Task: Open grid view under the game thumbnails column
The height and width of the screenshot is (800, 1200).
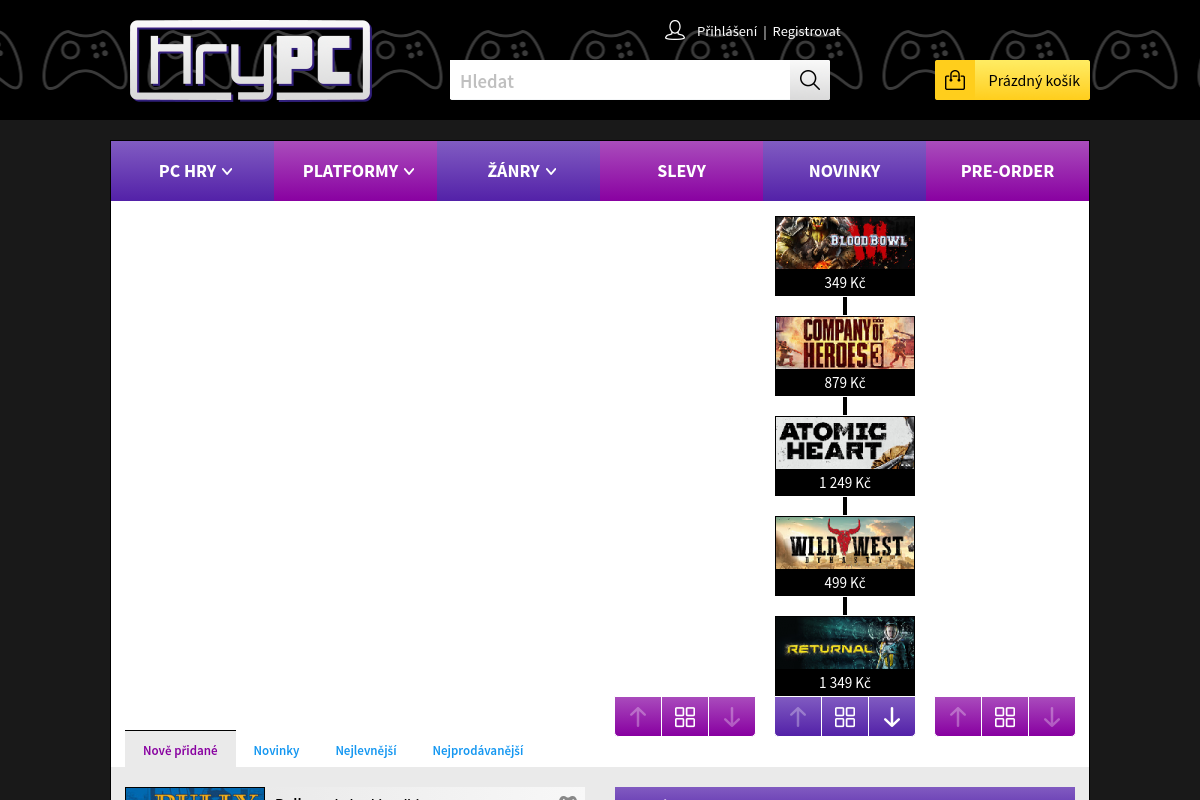Action: click(845, 717)
